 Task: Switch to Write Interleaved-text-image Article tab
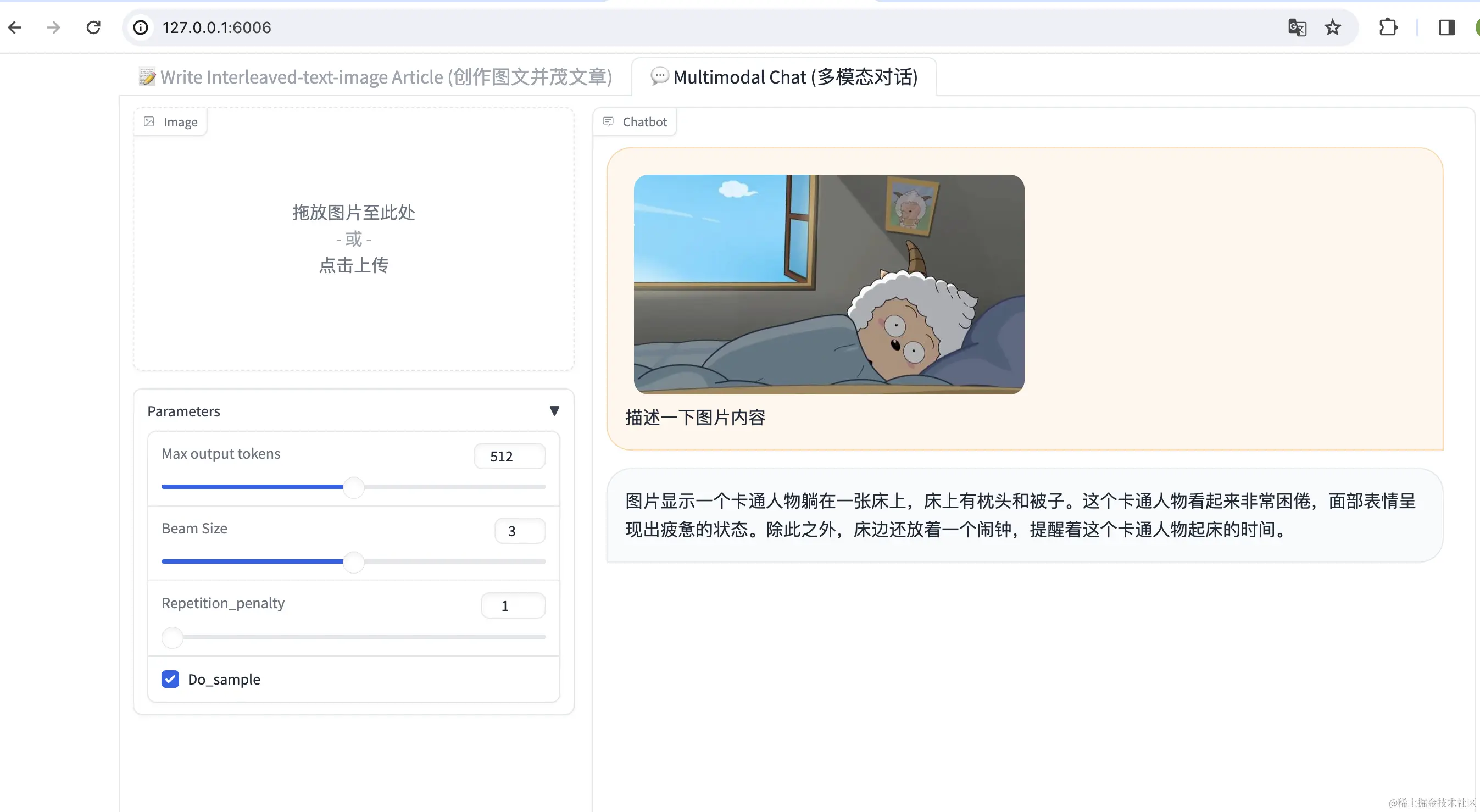376,77
